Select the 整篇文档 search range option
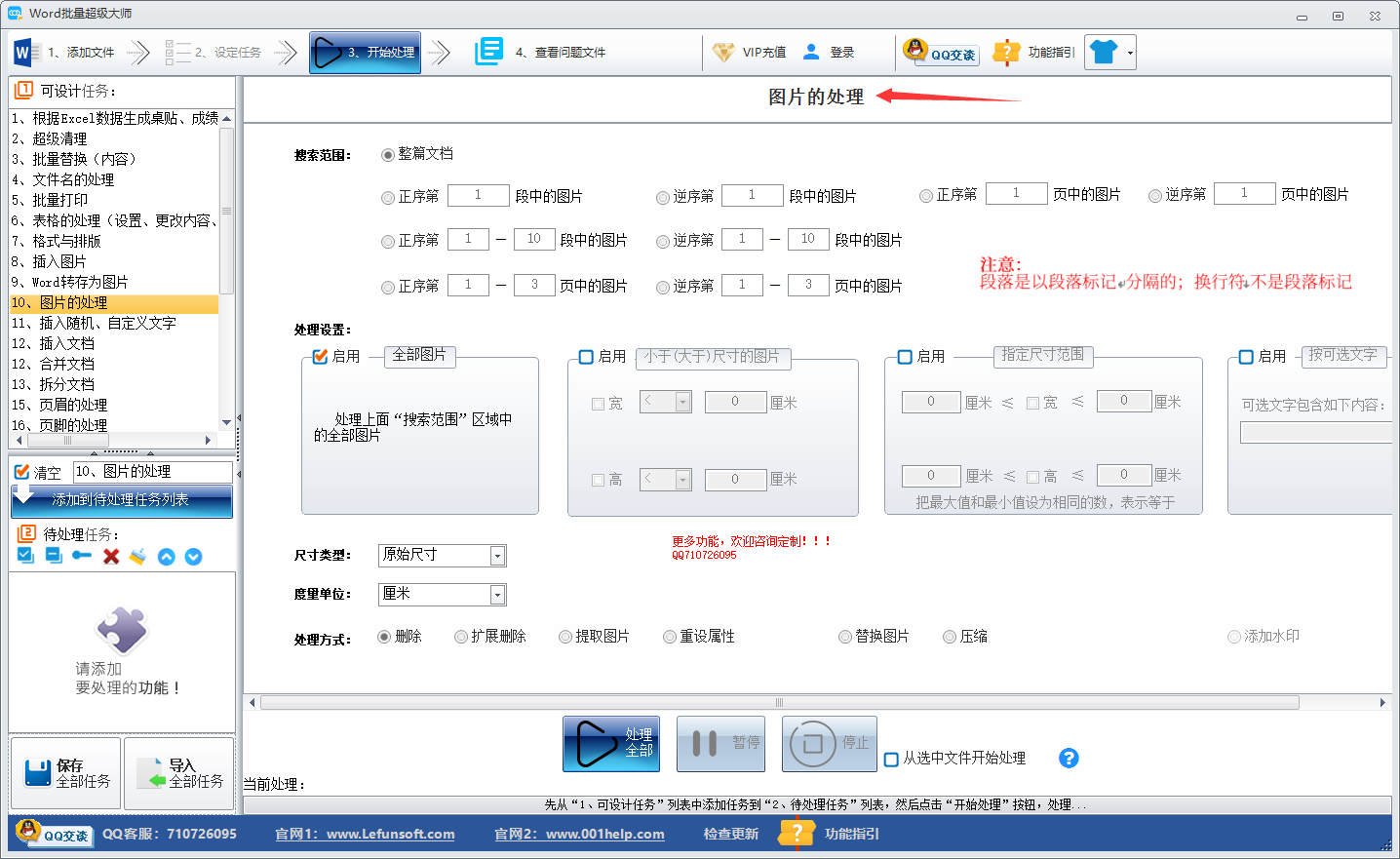The width and height of the screenshot is (1400, 859). click(388, 153)
